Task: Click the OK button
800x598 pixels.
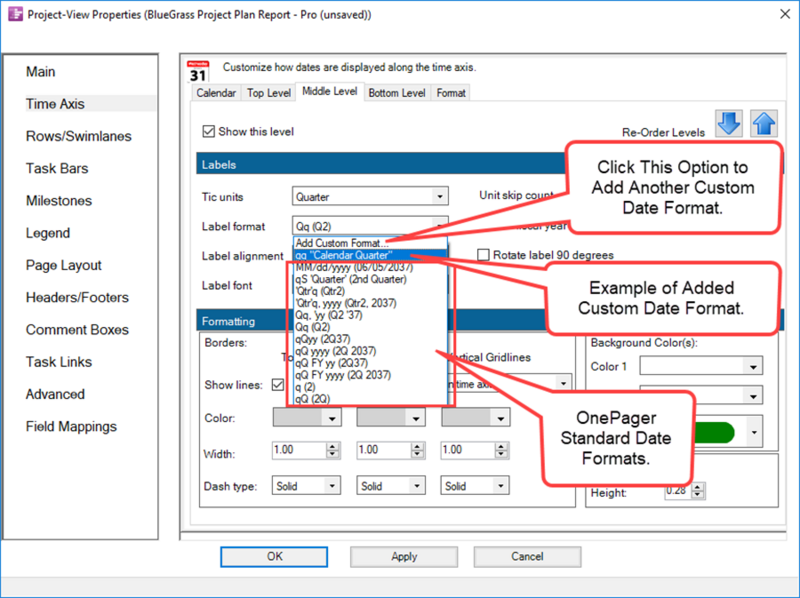Action: pyautogui.click(x=274, y=557)
